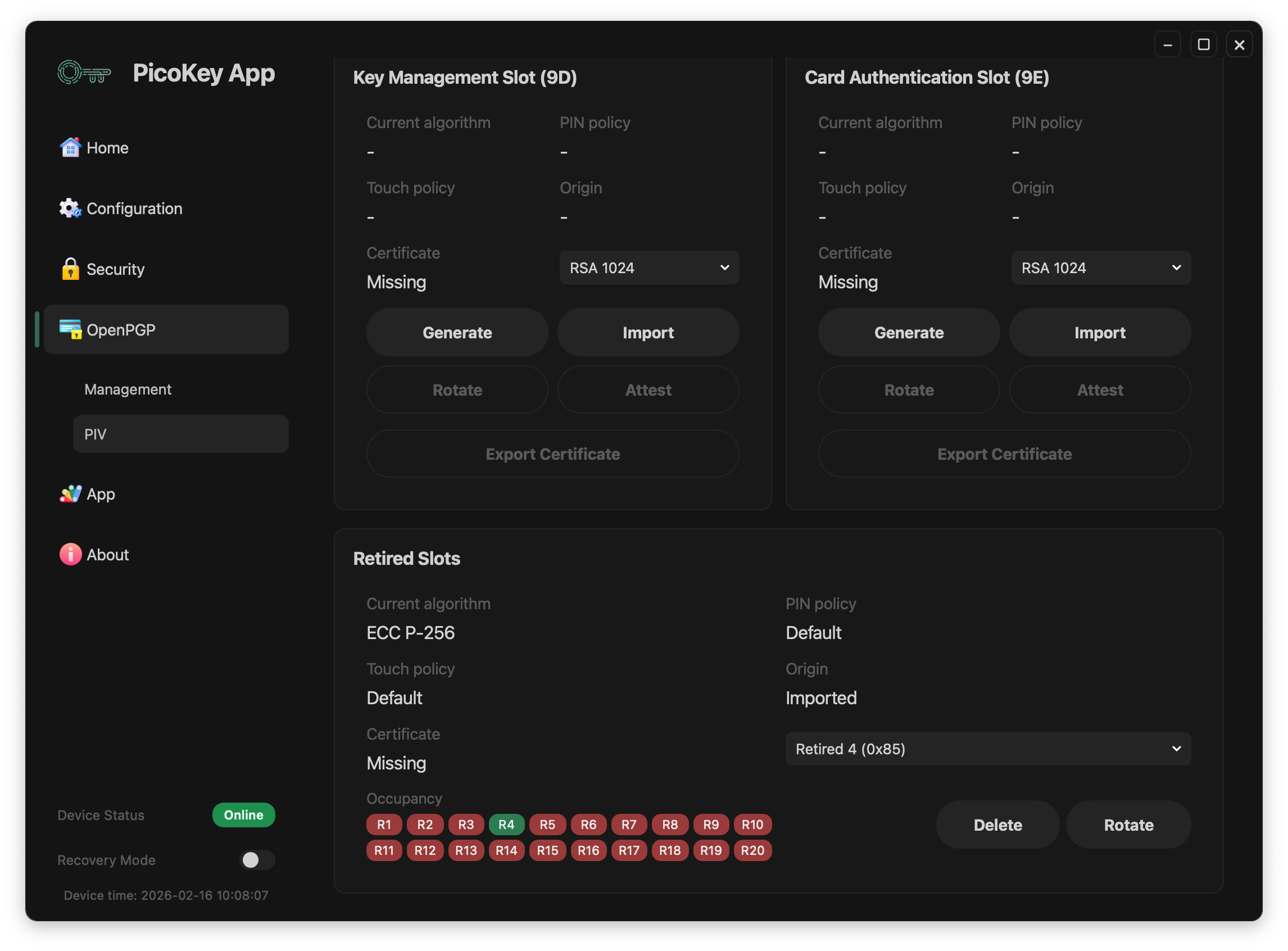Screen dimensions: 1288x951
Task: Click the Home house icon
Action: (70, 148)
